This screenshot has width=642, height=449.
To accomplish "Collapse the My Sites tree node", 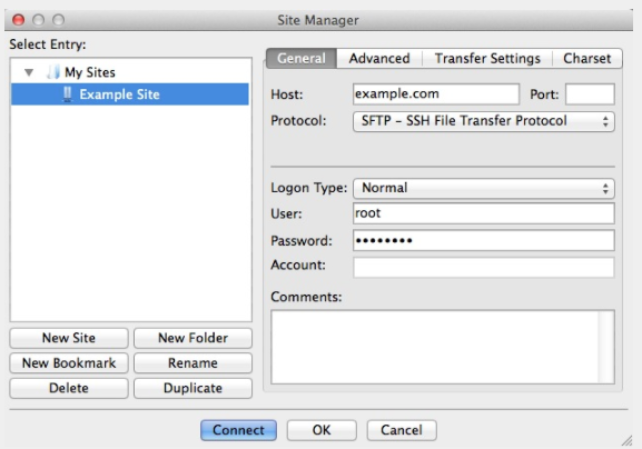I will pos(29,73).
